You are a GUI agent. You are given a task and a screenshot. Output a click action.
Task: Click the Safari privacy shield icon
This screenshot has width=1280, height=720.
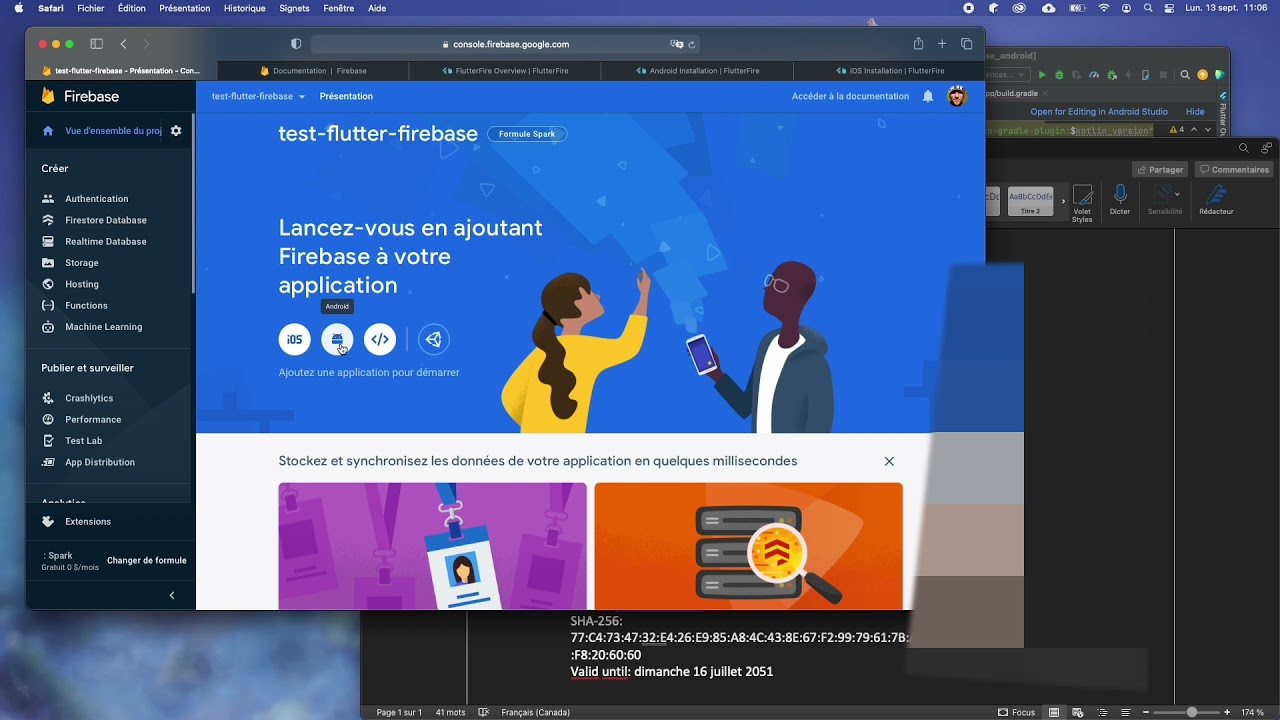coord(296,44)
